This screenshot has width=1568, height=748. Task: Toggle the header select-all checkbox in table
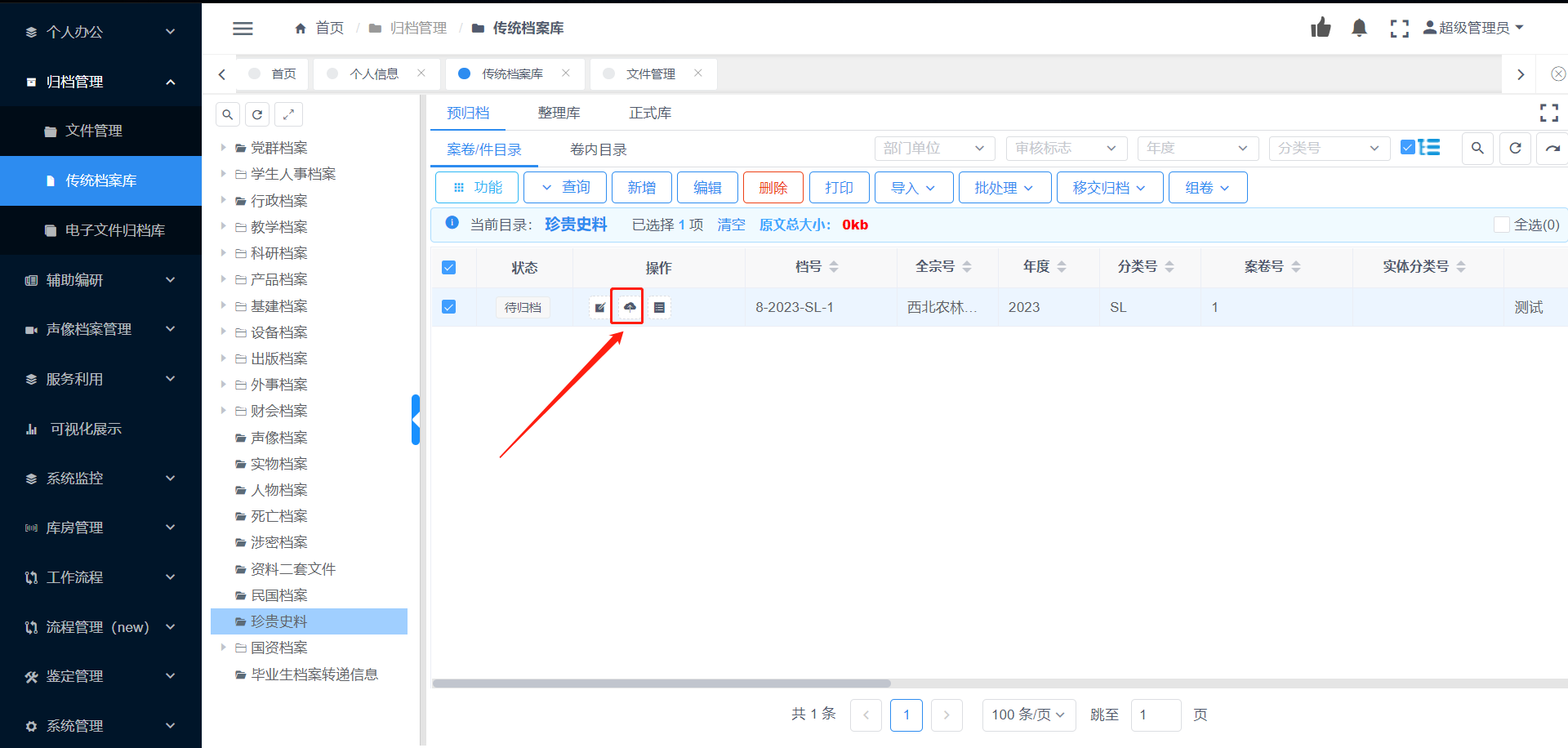(448, 268)
